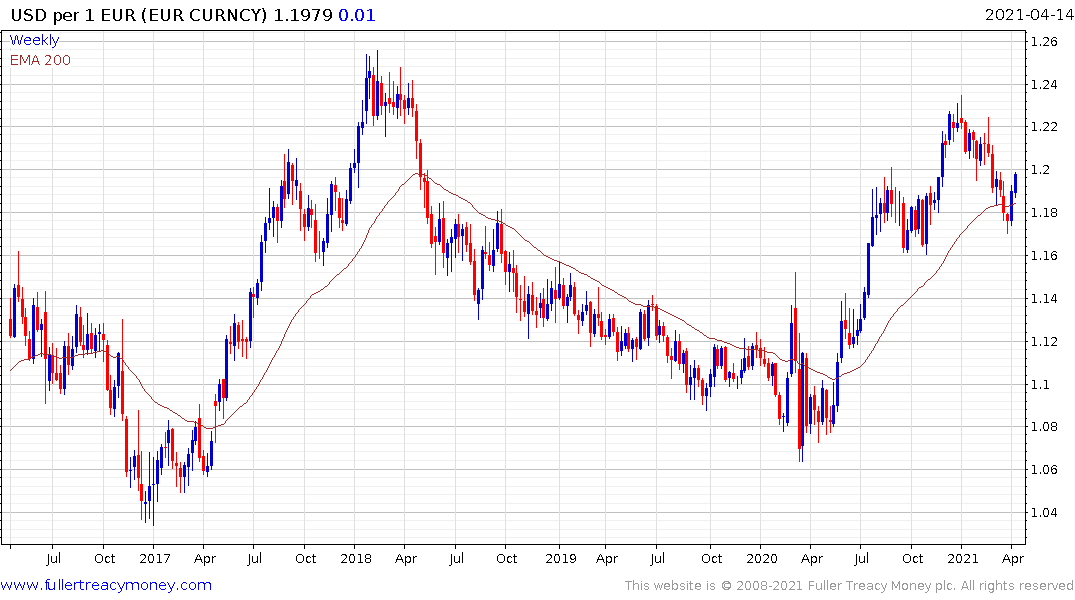Click the 1.14 price axis label

coord(1044,298)
